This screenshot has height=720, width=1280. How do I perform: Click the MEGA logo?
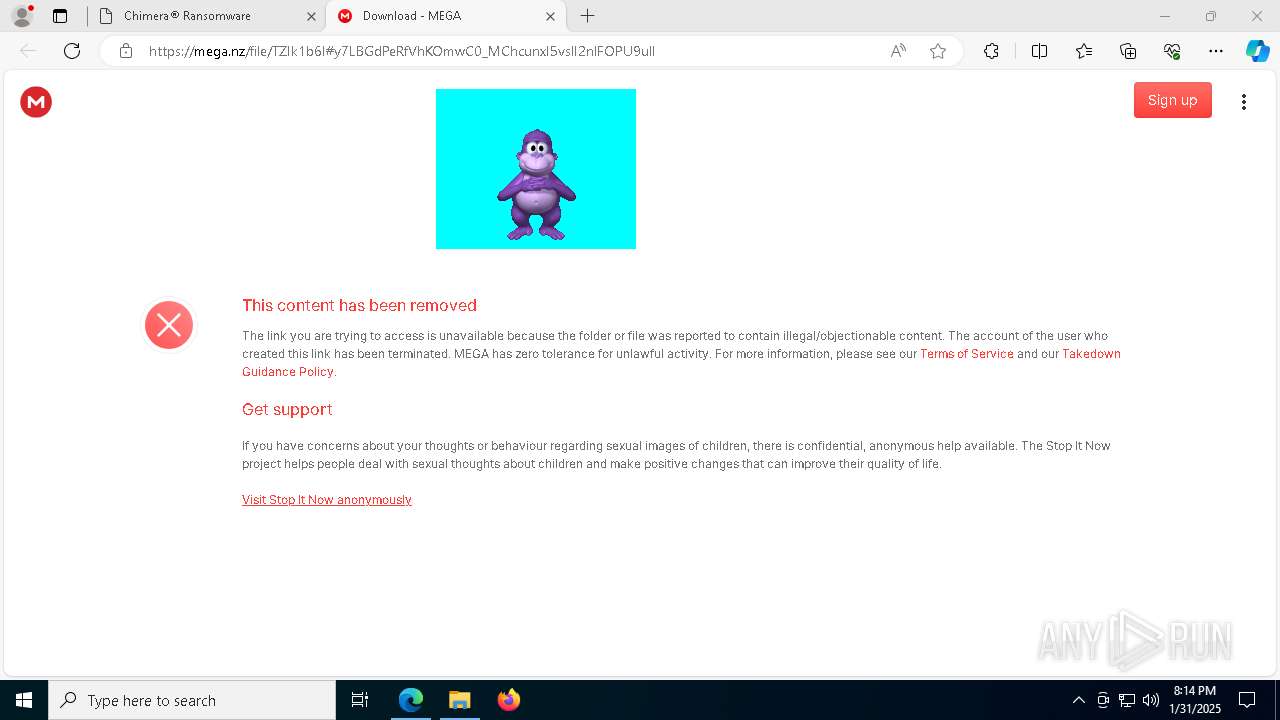point(36,101)
